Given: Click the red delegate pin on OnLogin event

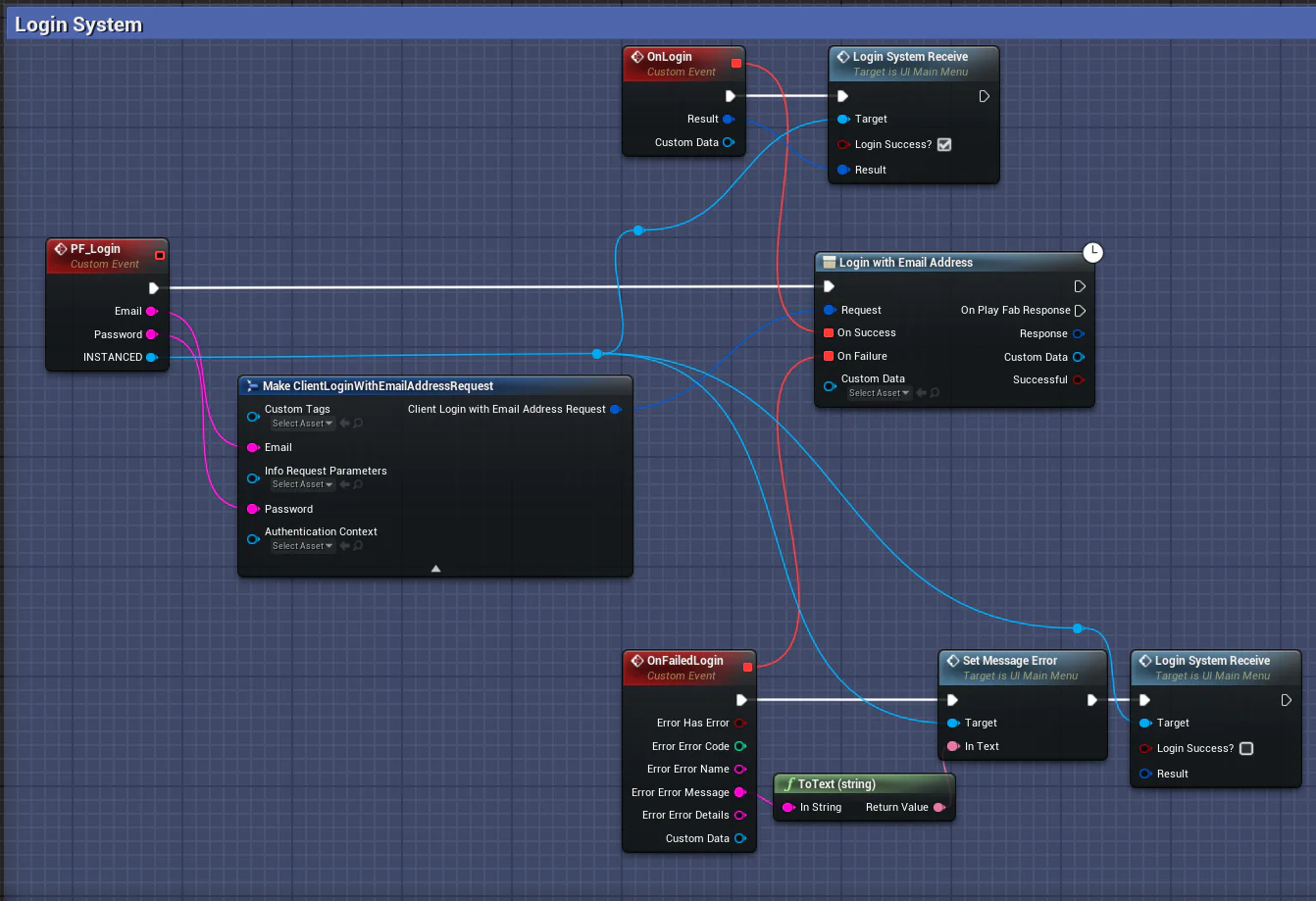Looking at the screenshot, I should 736,64.
